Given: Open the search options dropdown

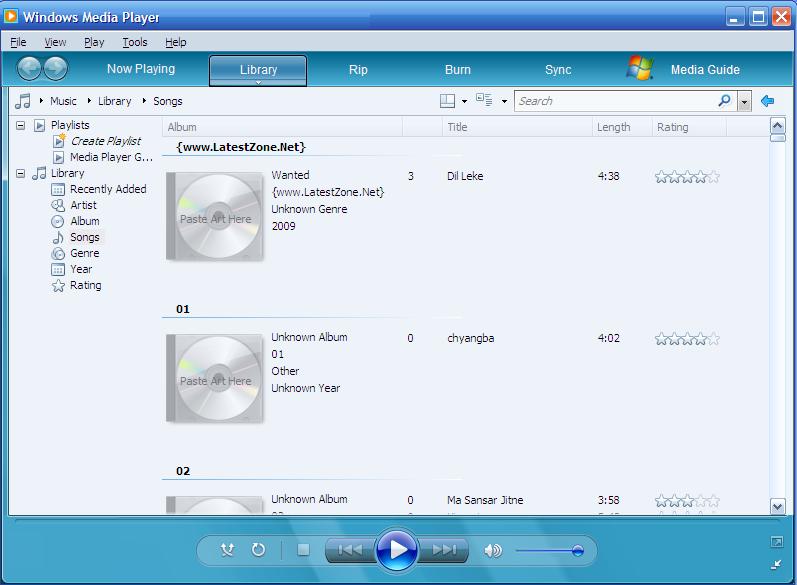Looking at the screenshot, I should pyautogui.click(x=744, y=101).
